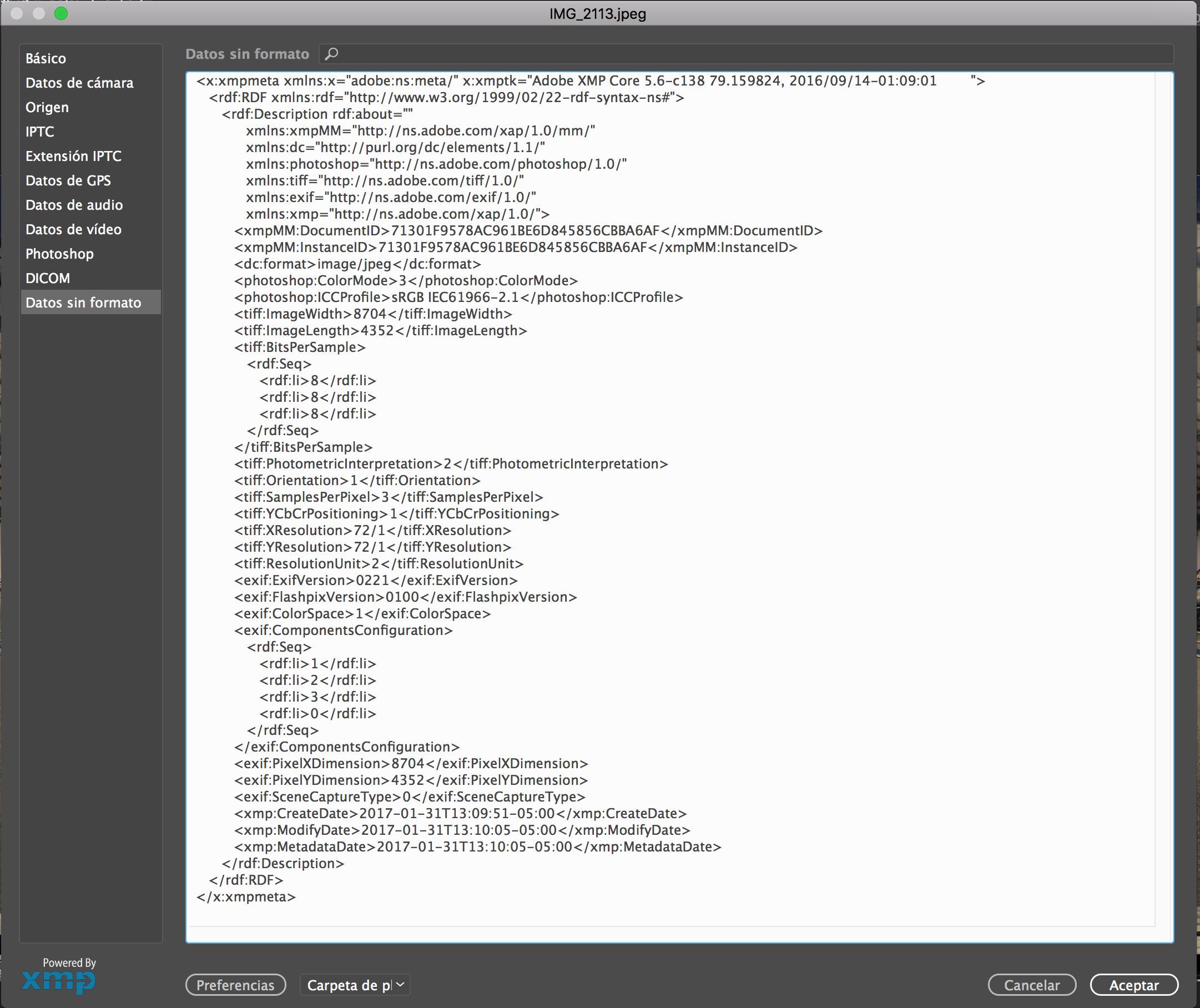Click the XMP logo
1200x1008 pixels.
[x=59, y=981]
